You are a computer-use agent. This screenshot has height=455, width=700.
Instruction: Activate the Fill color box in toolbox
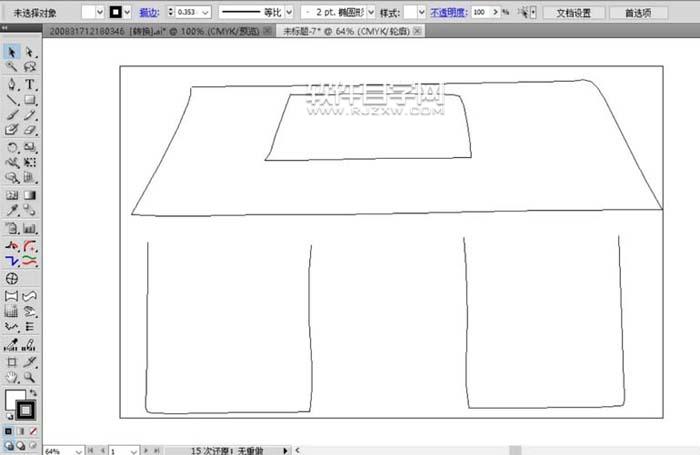point(13,398)
